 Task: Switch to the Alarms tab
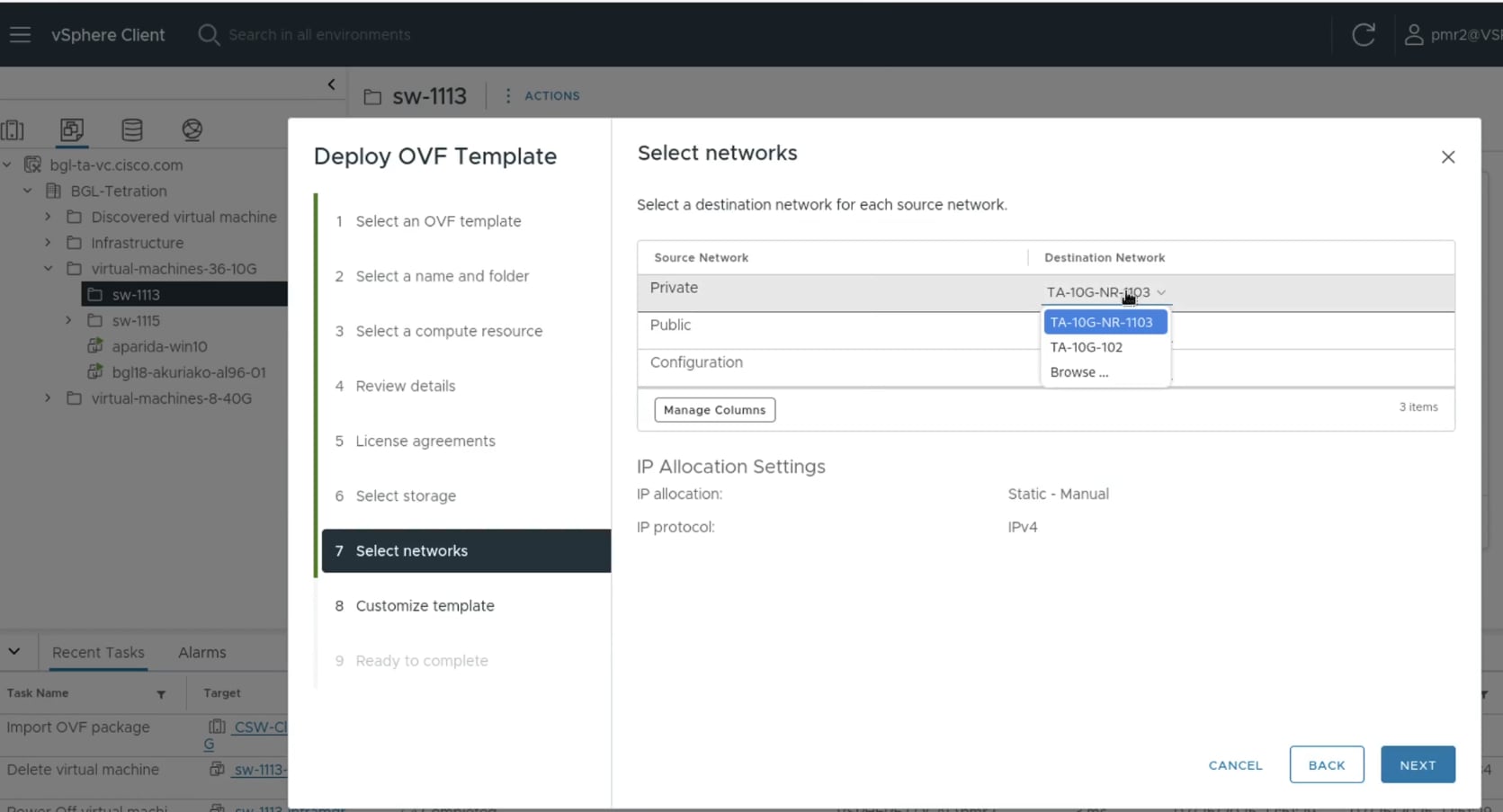201,652
